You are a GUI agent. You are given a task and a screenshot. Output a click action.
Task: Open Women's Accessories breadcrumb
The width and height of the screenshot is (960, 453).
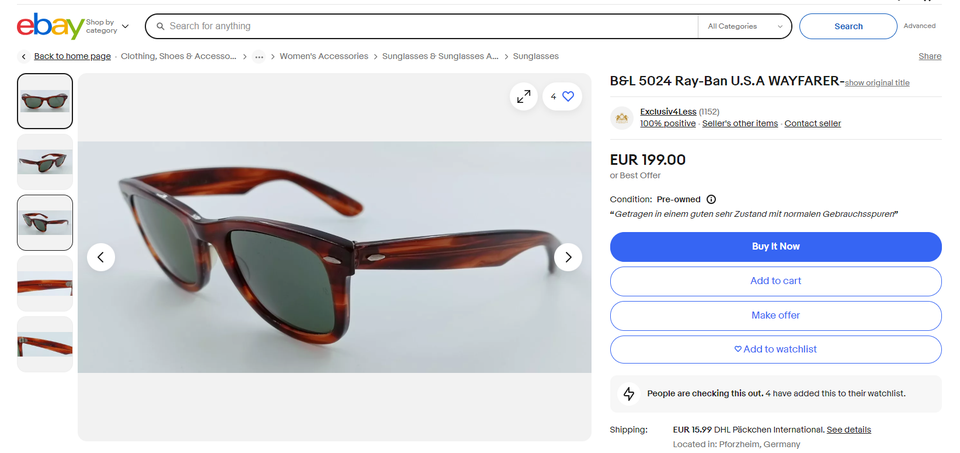tap(324, 56)
